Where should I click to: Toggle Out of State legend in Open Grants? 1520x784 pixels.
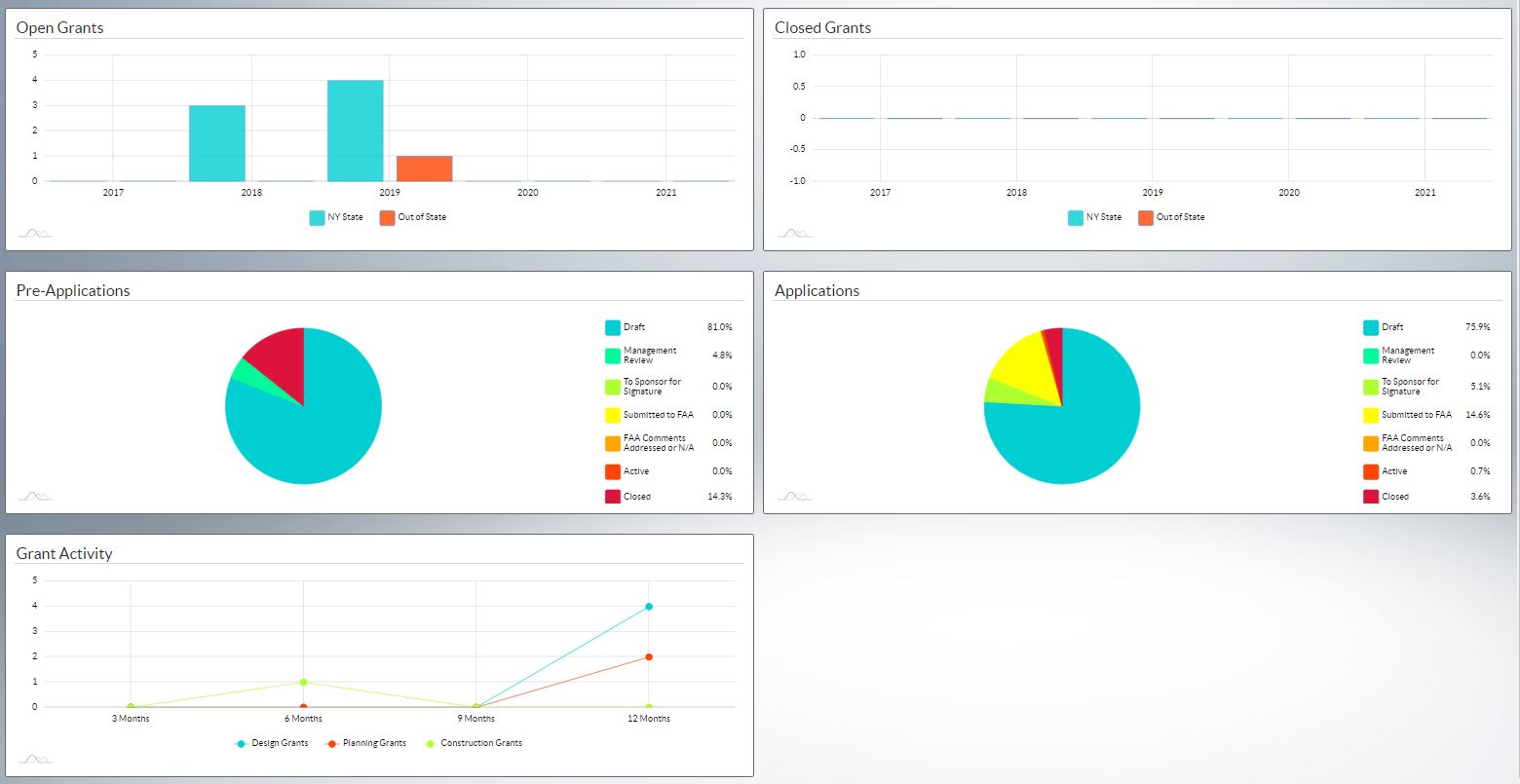tap(413, 217)
